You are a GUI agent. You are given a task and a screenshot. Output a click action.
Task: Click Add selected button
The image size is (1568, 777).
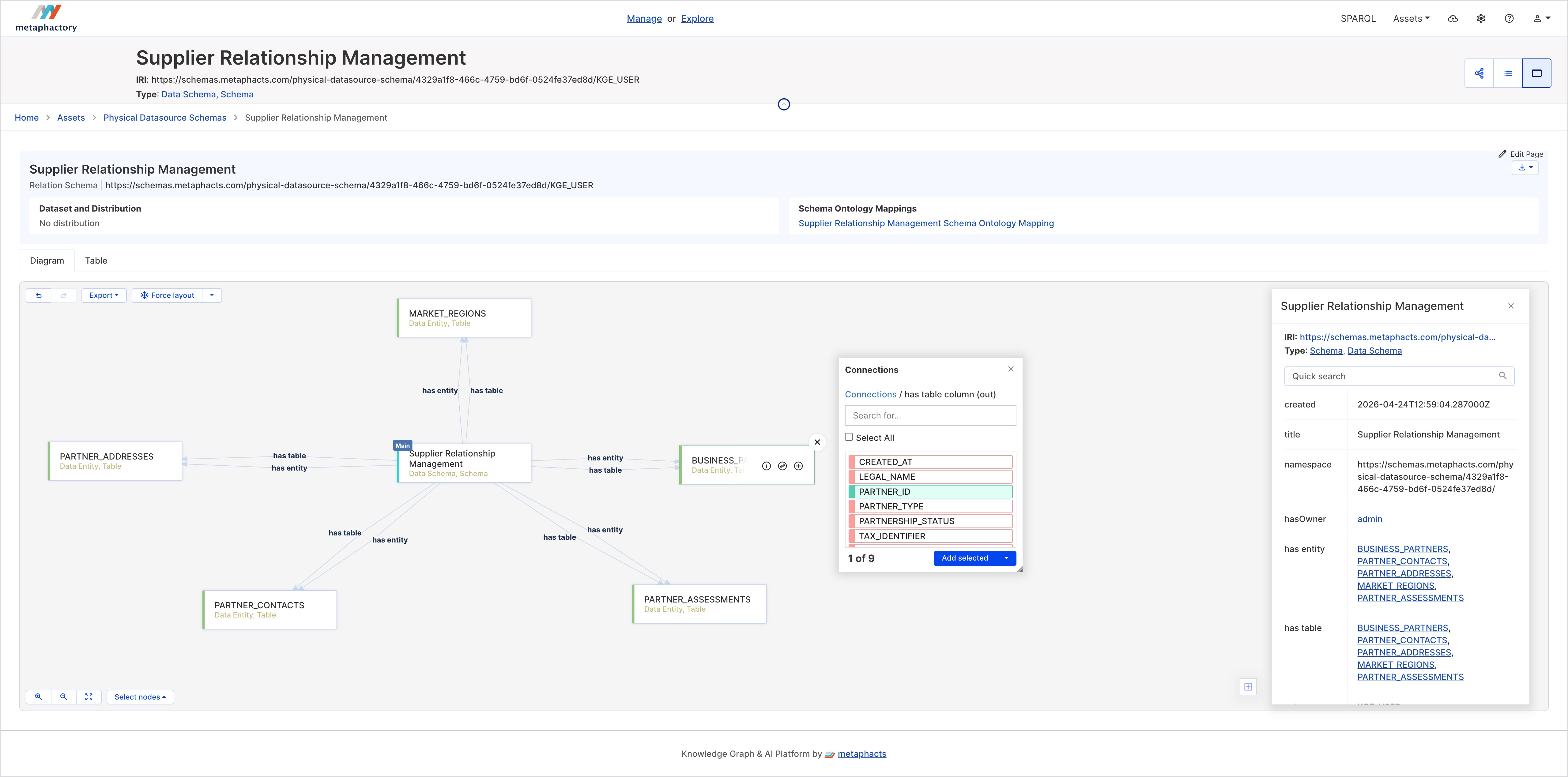965,558
